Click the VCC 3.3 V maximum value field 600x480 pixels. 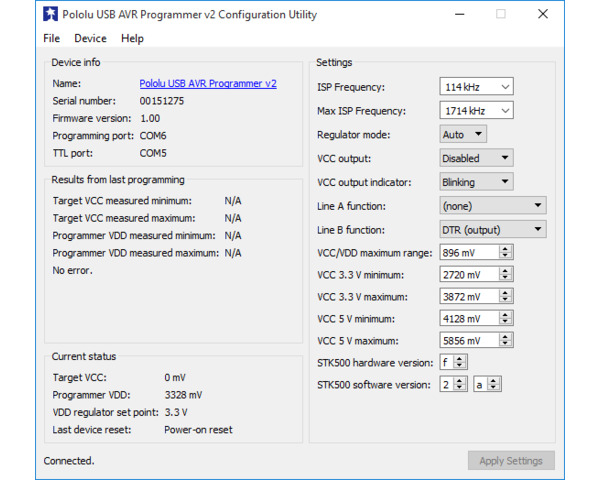(x=470, y=297)
